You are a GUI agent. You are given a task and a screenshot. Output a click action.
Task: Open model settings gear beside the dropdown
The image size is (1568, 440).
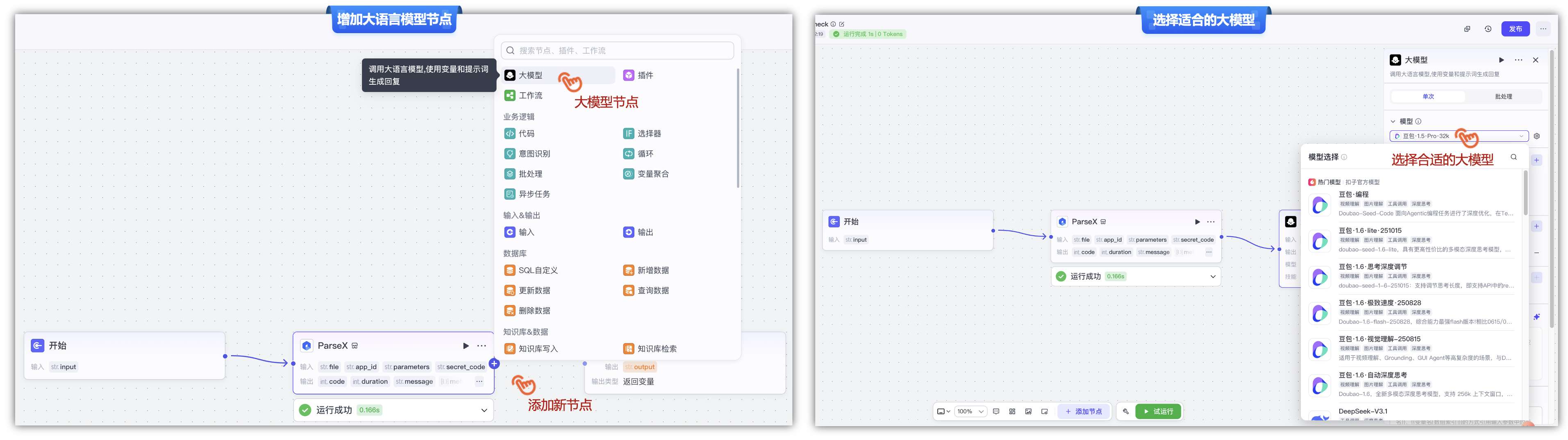pyautogui.click(x=1537, y=136)
